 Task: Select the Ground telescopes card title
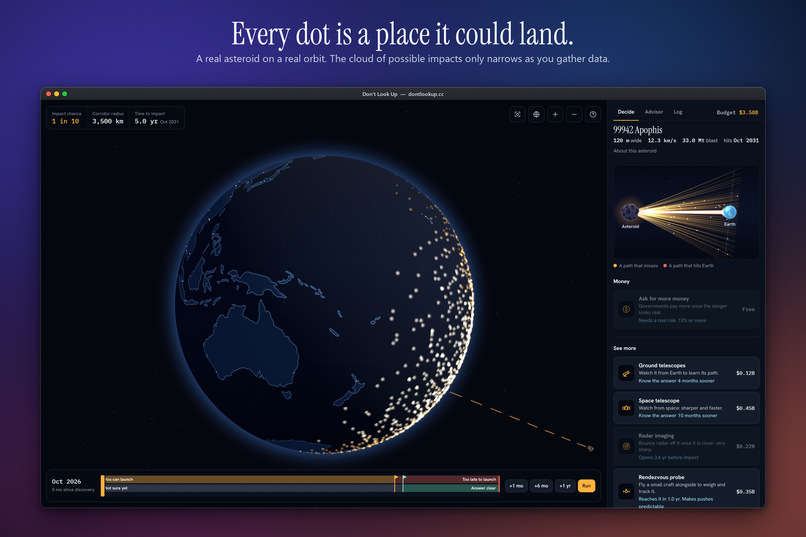662,365
